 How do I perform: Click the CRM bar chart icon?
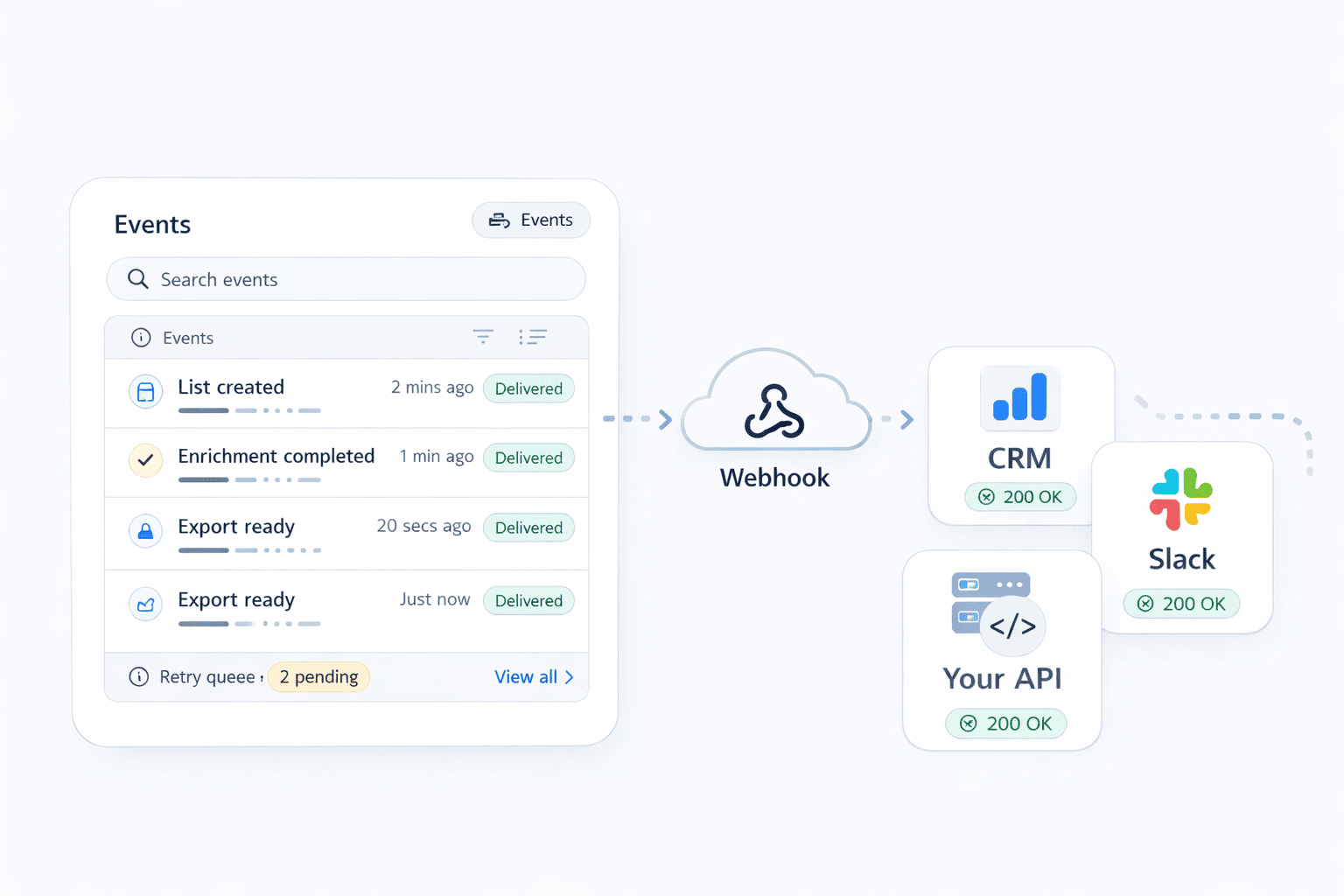(1019, 398)
